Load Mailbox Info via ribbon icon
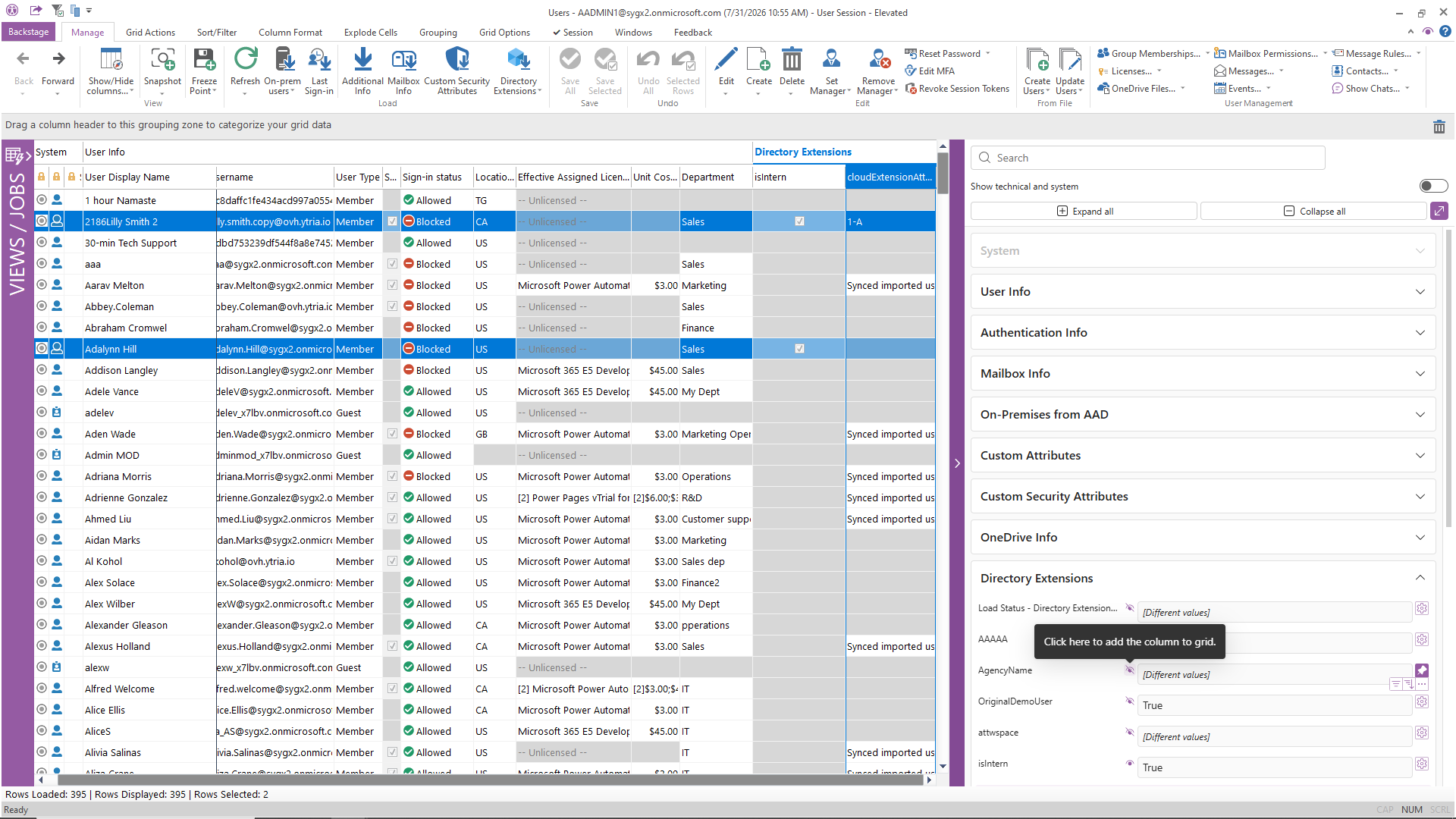The image size is (1456, 819). 403,60
